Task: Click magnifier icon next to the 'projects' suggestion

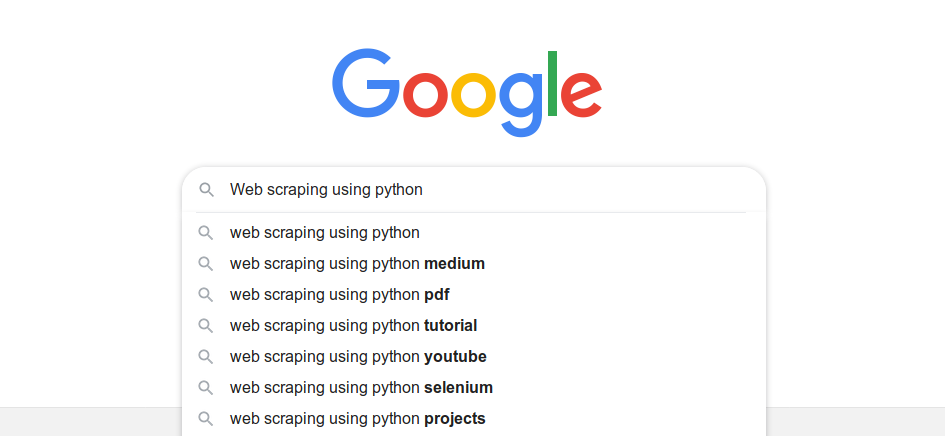Action: (206, 419)
